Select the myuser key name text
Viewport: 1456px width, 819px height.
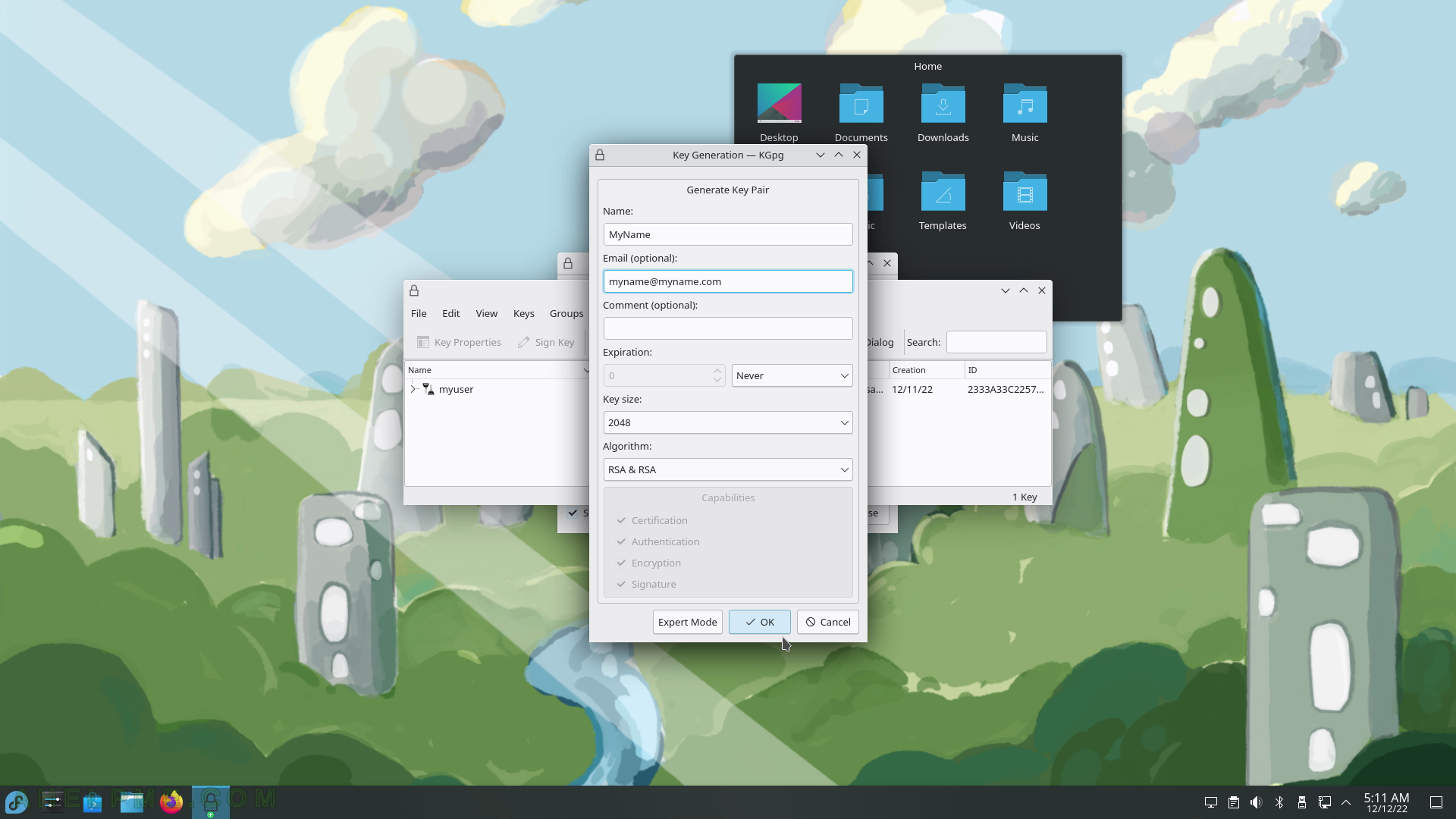456,389
